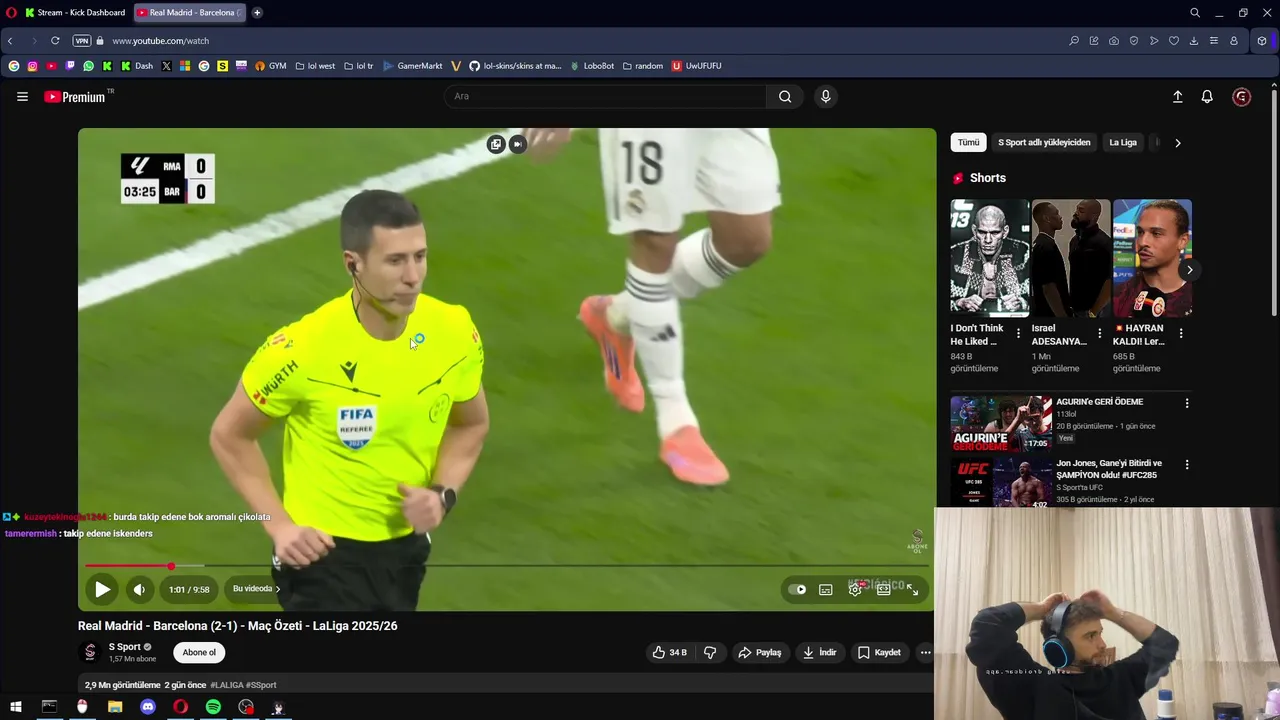The image size is (1280, 720).
Task: Open the 'GamerMarkt' bookmark
Action: tap(413, 66)
